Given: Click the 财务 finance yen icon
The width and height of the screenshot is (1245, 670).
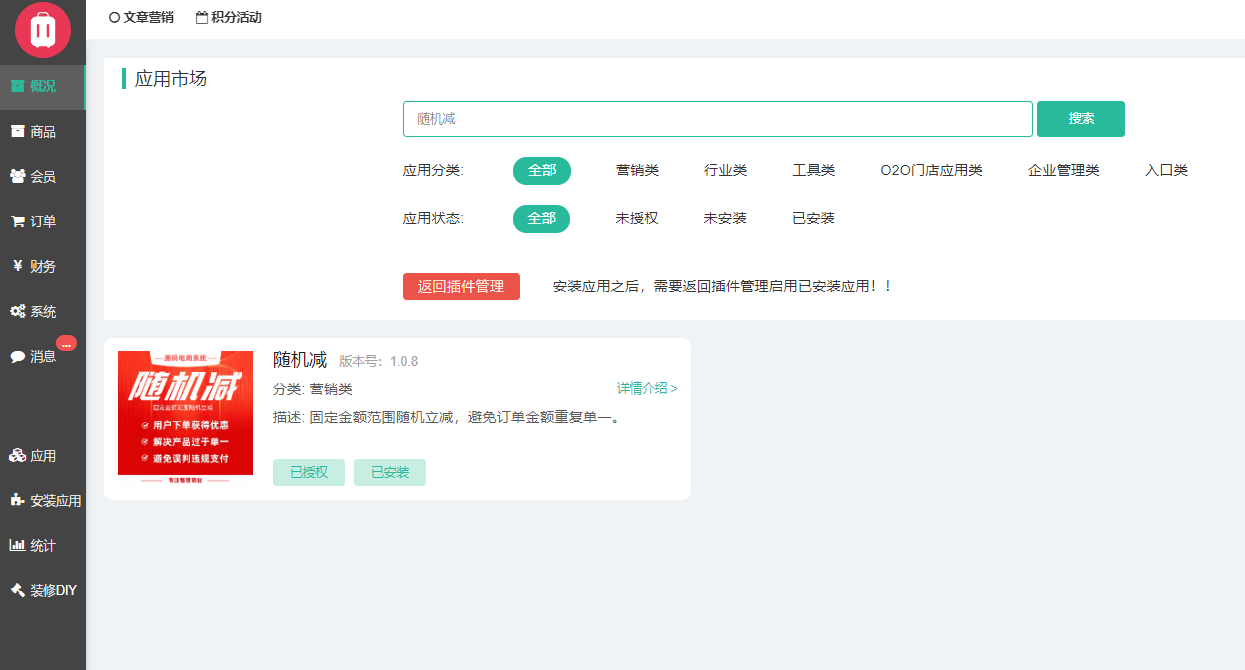Looking at the screenshot, I should coord(17,266).
